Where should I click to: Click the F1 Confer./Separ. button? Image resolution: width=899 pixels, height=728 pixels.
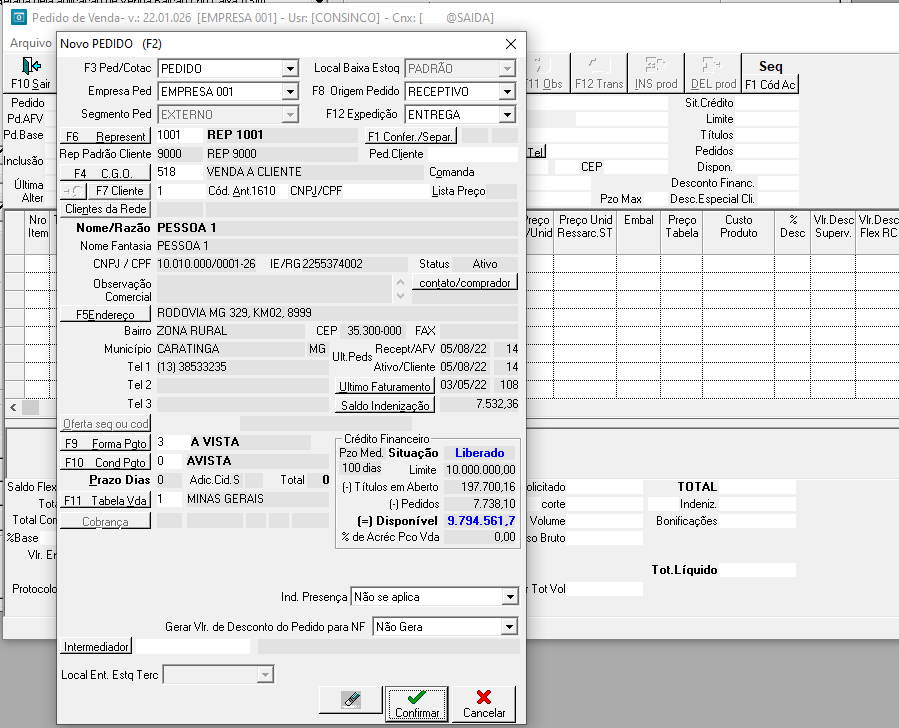(x=411, y=136)
